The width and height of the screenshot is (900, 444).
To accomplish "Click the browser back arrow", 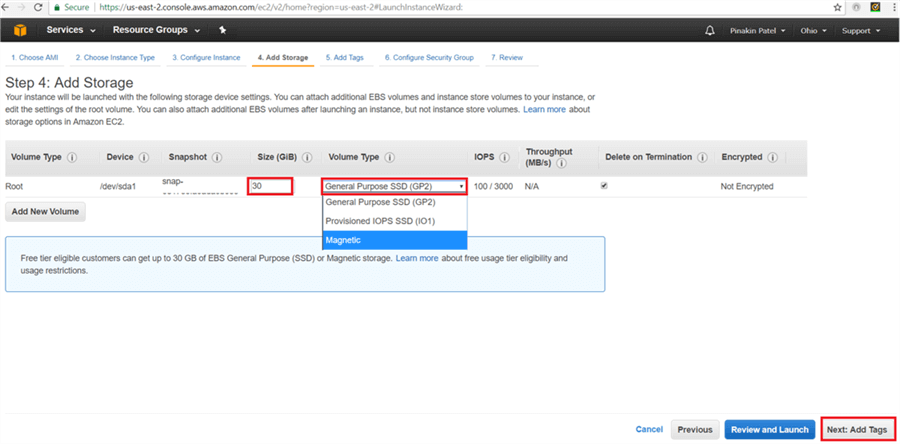I will point(7,7).
